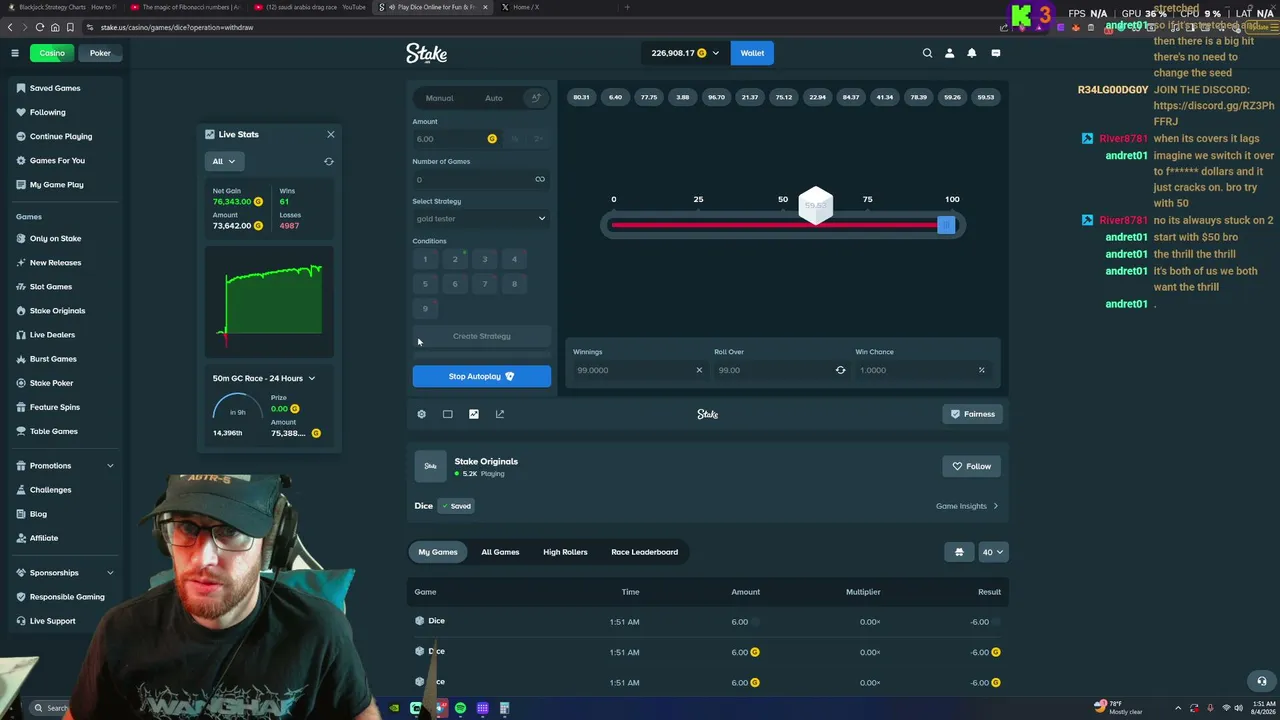The image size is (1280, 720).
Task: Click the infinity icon in Number of Games
Action: (x=540, y=180)
